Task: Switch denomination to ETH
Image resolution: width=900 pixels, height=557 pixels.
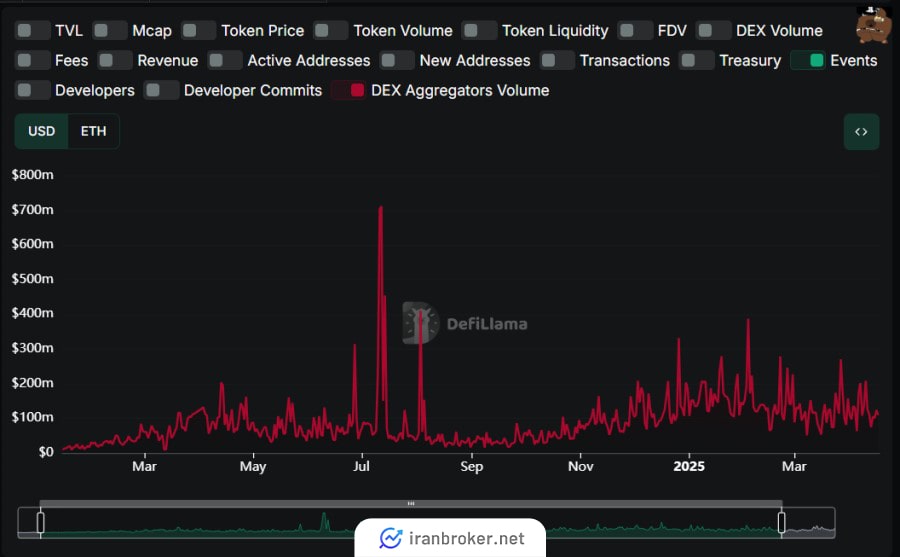Action: (93, 132)
